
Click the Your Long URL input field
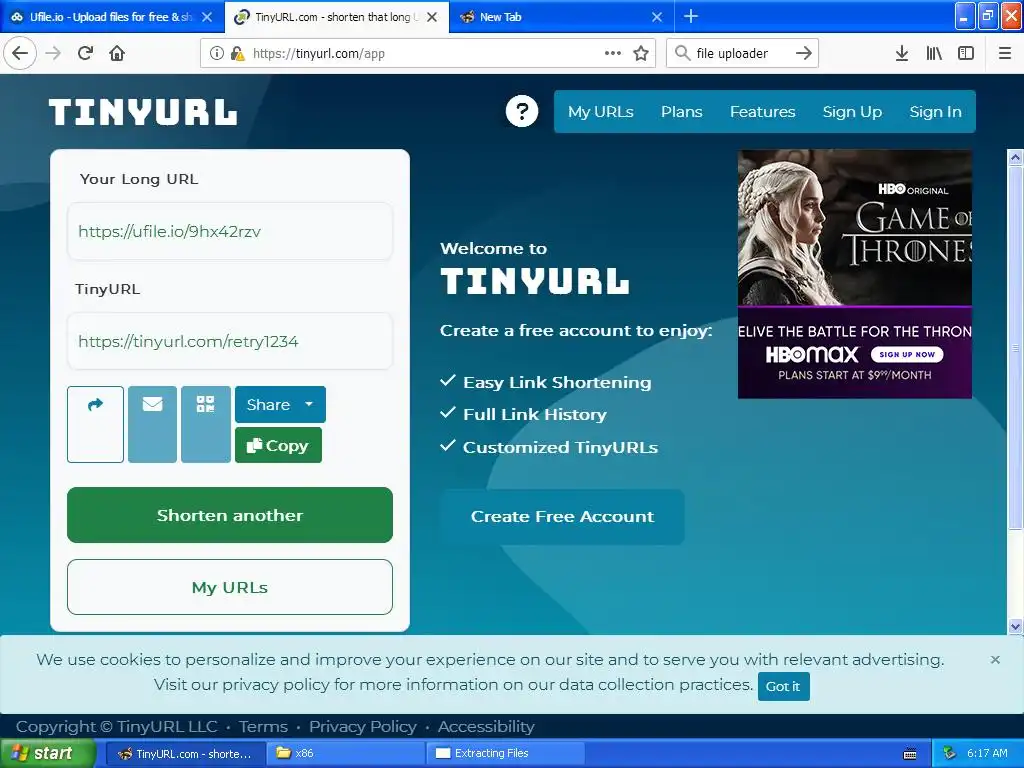230,231
